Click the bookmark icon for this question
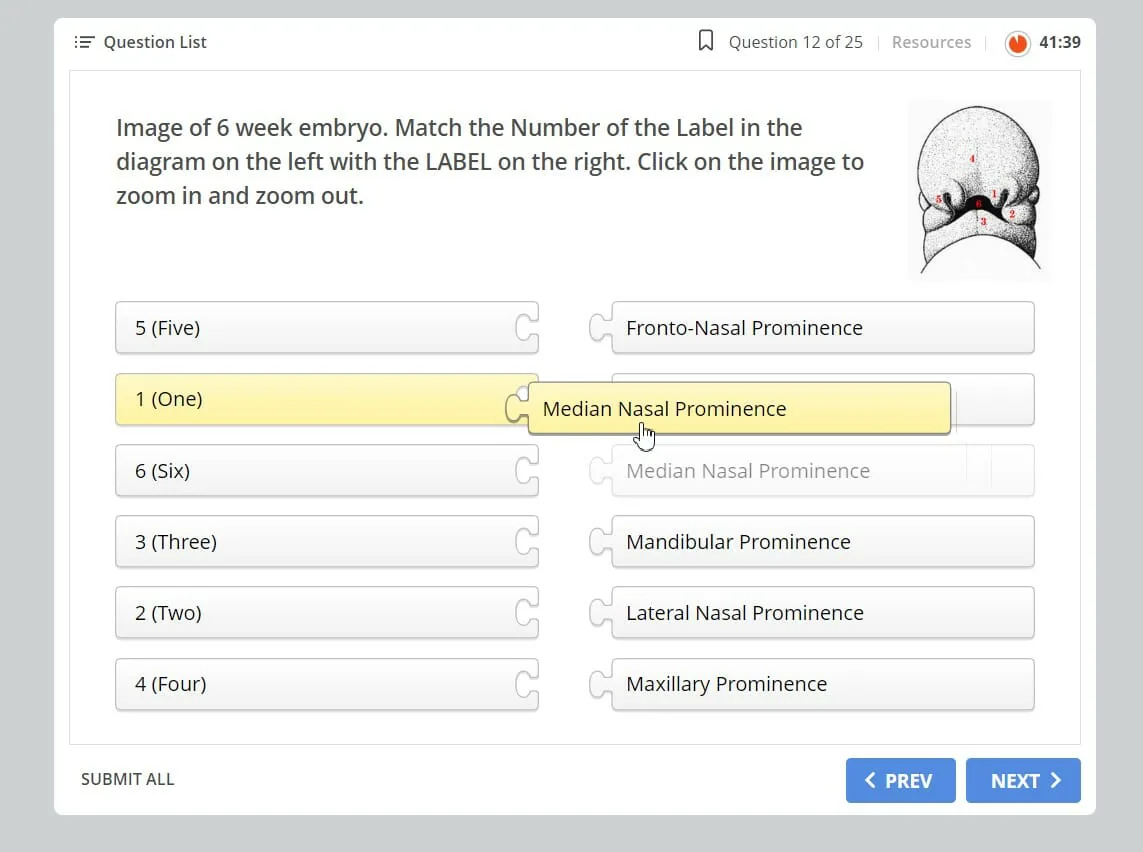This screenshot has width=1143, height=852. coord(706,41)
